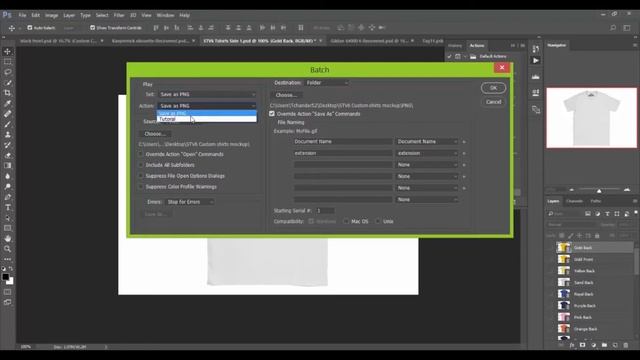
Task: Open workspace switcher icon at top right
Action: coord(627,28)
